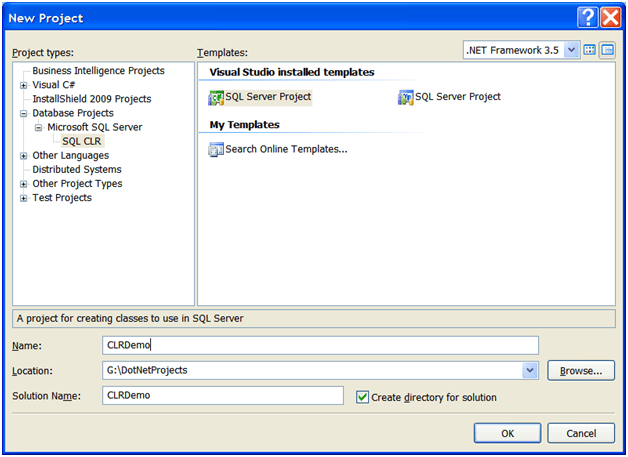This screenshot has height=457, width=628.
Task: Click the Cancel button
Action: tap(581, 433)
